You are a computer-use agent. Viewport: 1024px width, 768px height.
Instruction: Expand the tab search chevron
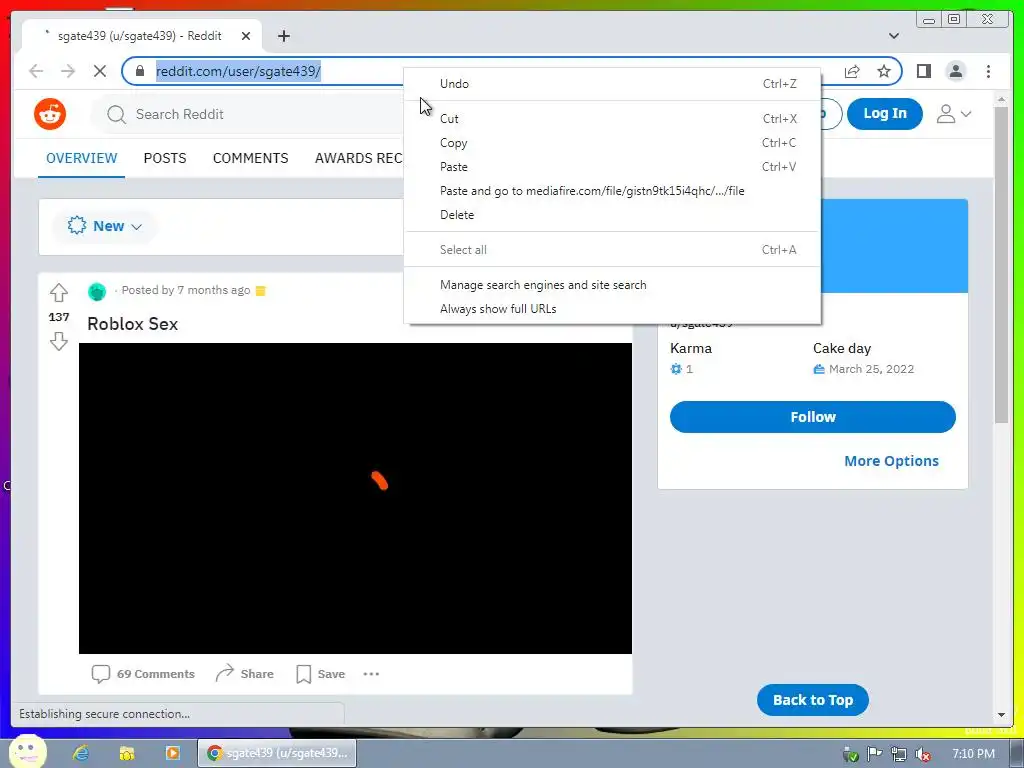(x=893, y=36)
